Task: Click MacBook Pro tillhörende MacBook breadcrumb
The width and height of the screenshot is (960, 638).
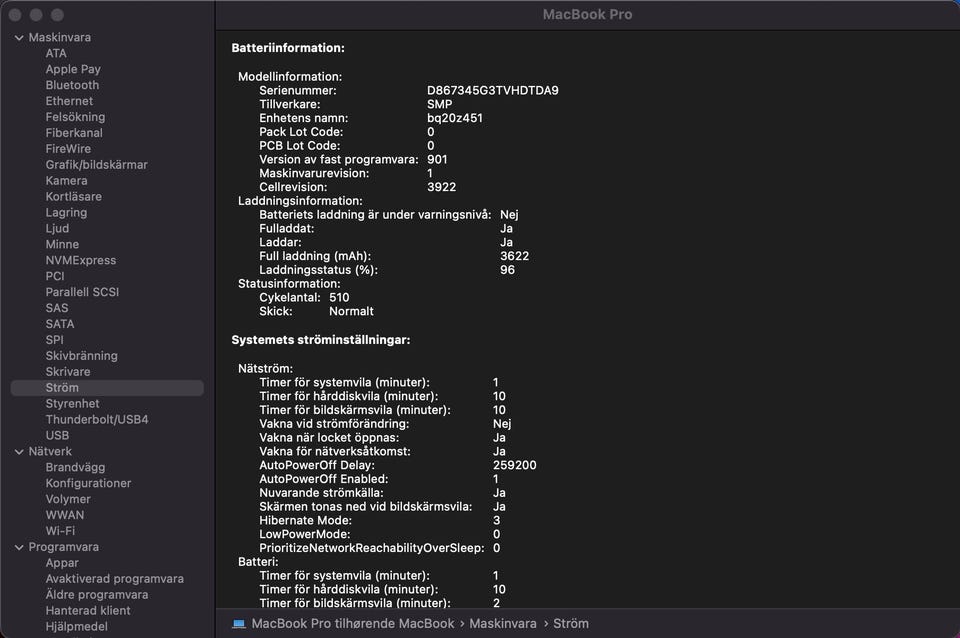Action: [x=352, y=623]
